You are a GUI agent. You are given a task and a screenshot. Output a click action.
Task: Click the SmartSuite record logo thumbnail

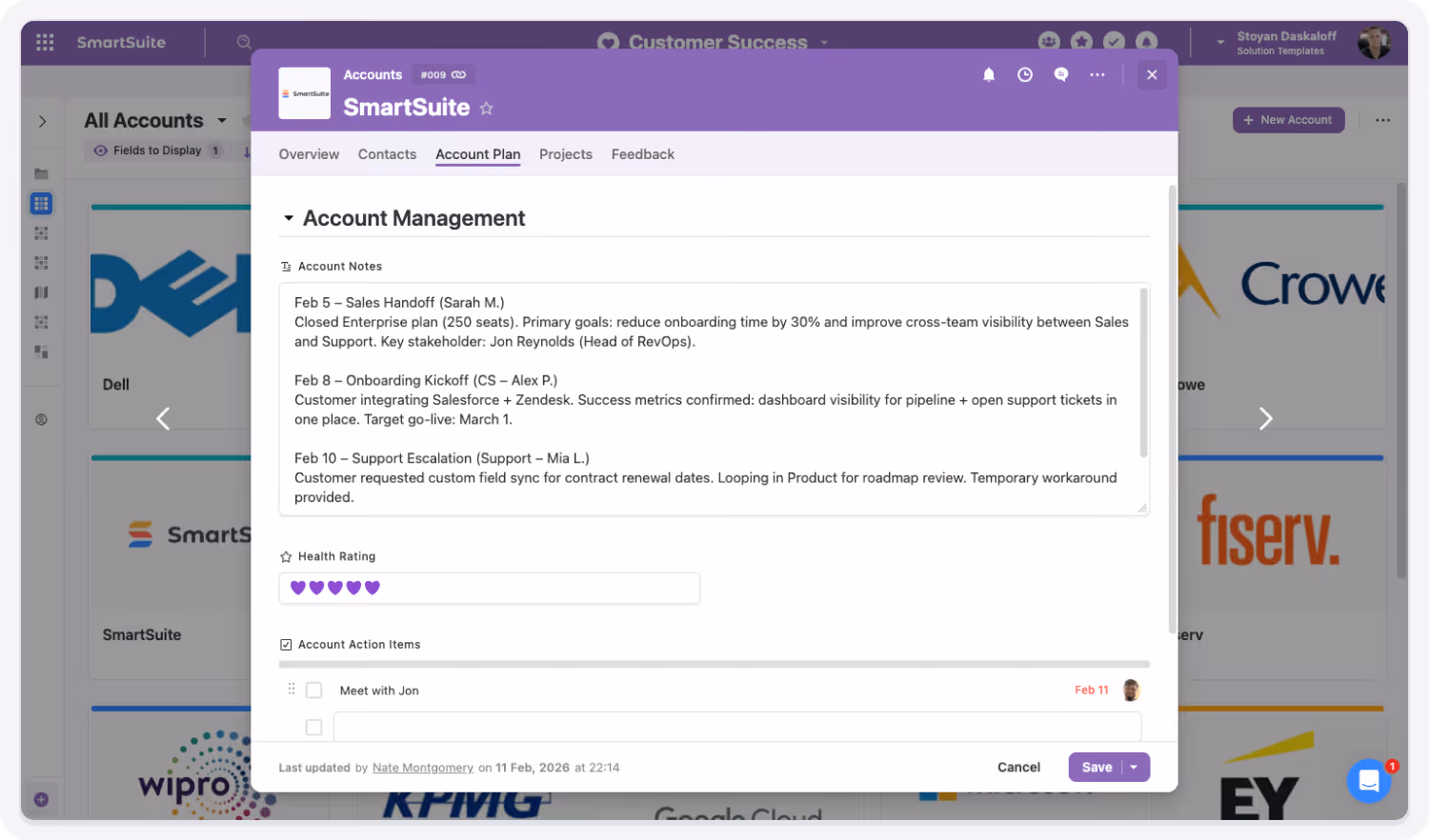click(x=304, y=93)
